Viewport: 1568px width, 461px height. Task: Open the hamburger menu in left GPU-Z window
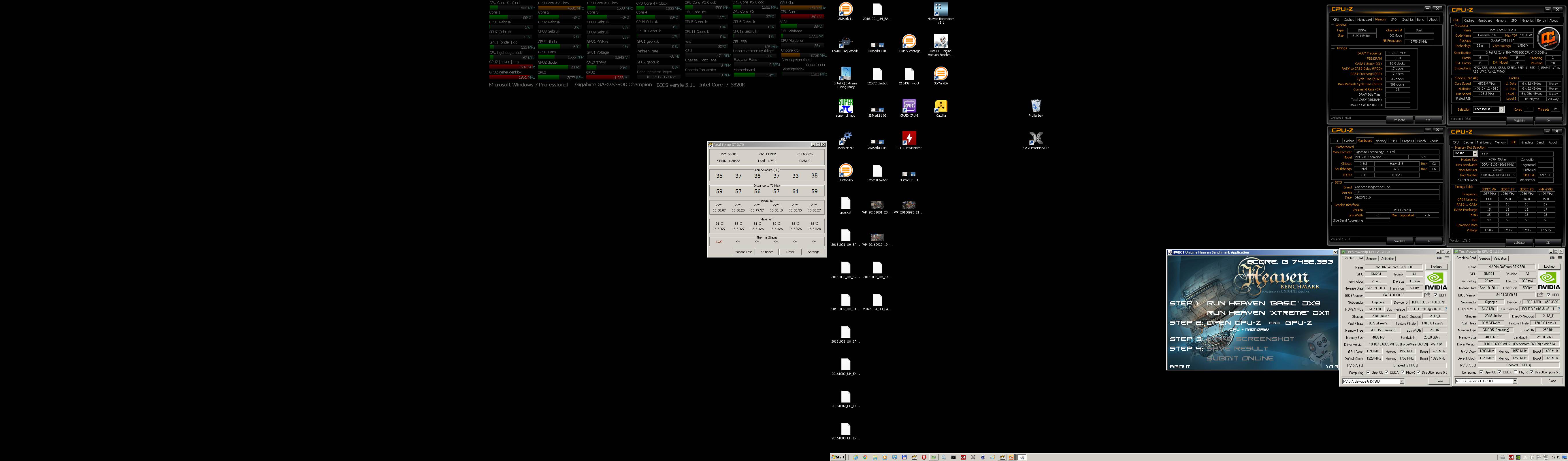click(1448, 258)
